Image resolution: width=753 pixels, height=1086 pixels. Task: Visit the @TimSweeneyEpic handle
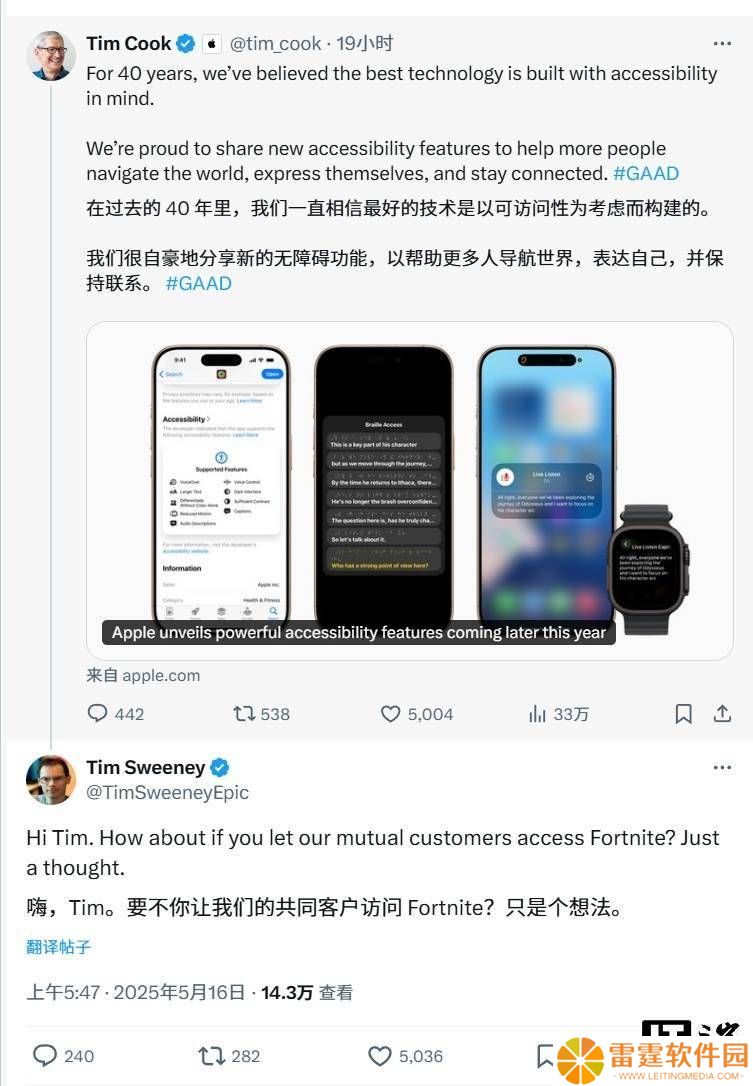click(167, 792)
